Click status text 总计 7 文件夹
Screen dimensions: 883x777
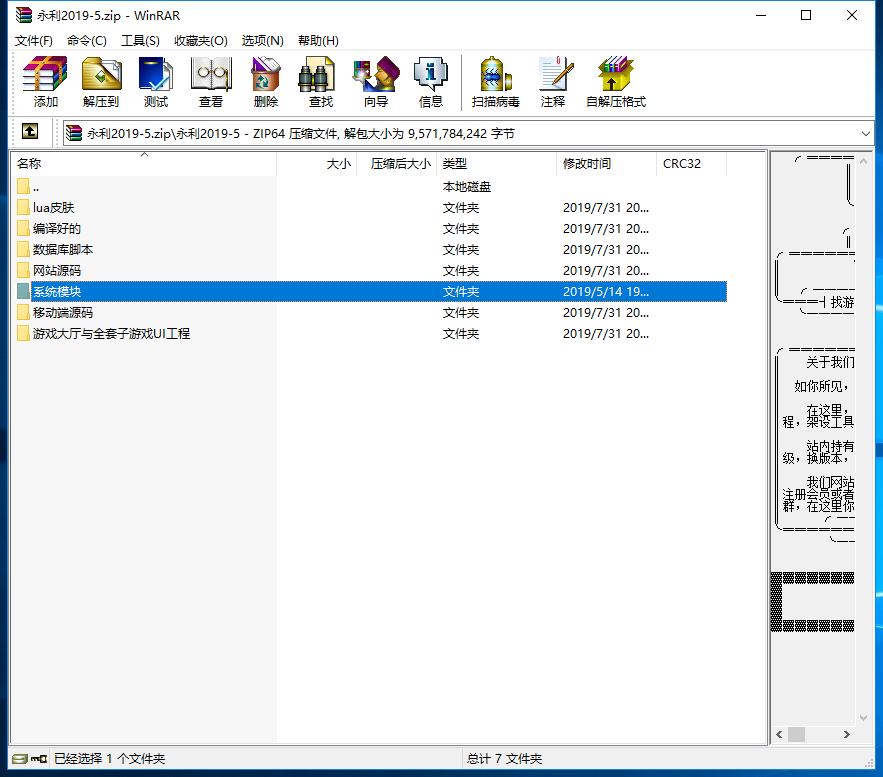pyautogui.click(x=504, y=759)
